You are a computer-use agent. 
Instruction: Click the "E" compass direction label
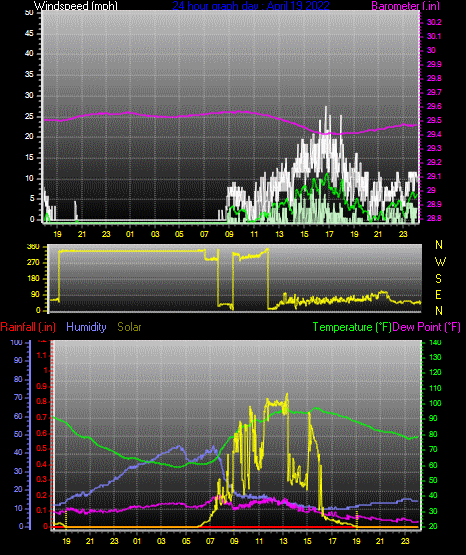(x=438, y=295)
